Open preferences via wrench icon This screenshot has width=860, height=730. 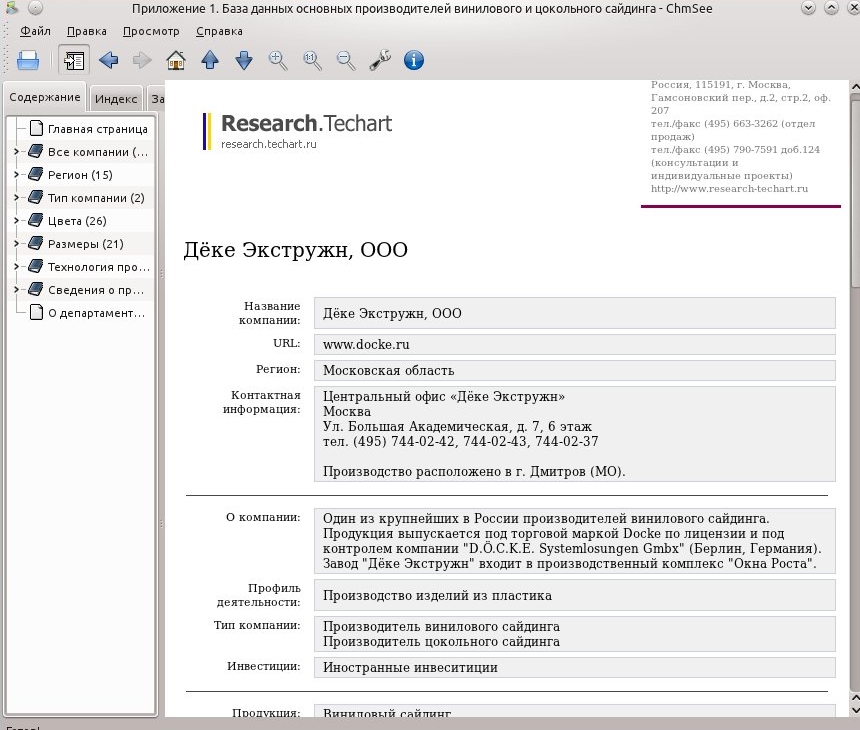click(x=380, y=60)
